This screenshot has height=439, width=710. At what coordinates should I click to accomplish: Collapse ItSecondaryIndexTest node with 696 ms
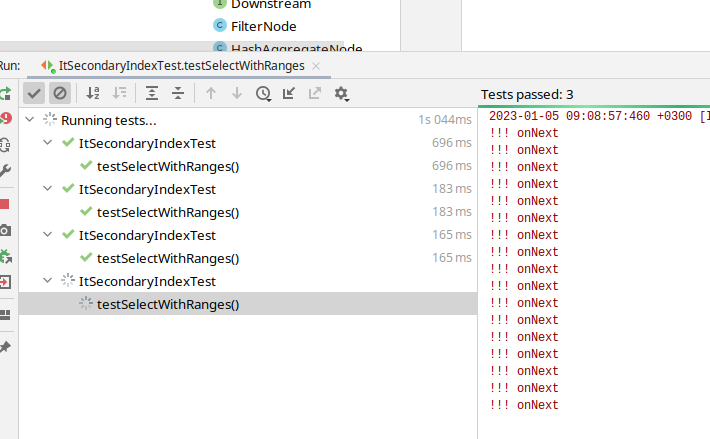point(48,143)
